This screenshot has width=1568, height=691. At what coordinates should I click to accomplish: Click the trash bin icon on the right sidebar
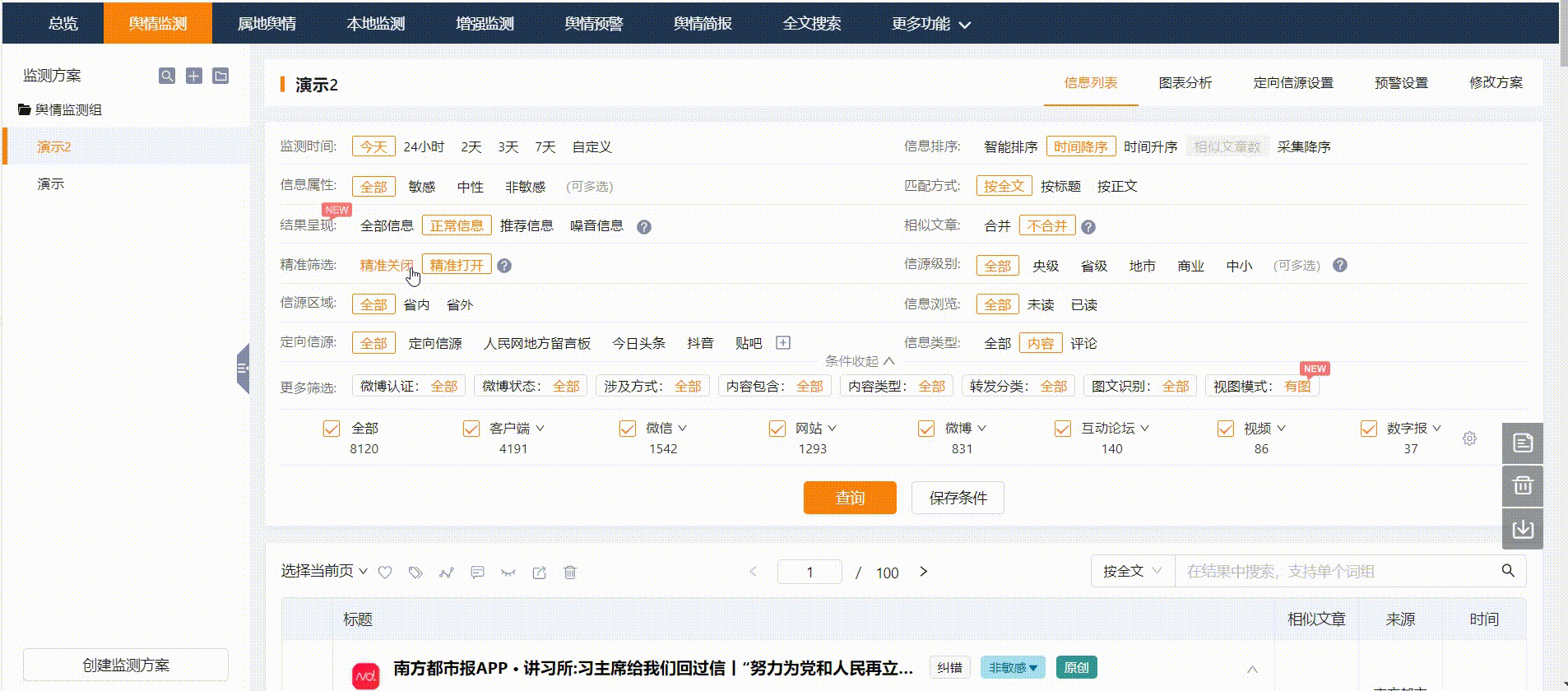pyautogui.click(x=1523, y=485)
